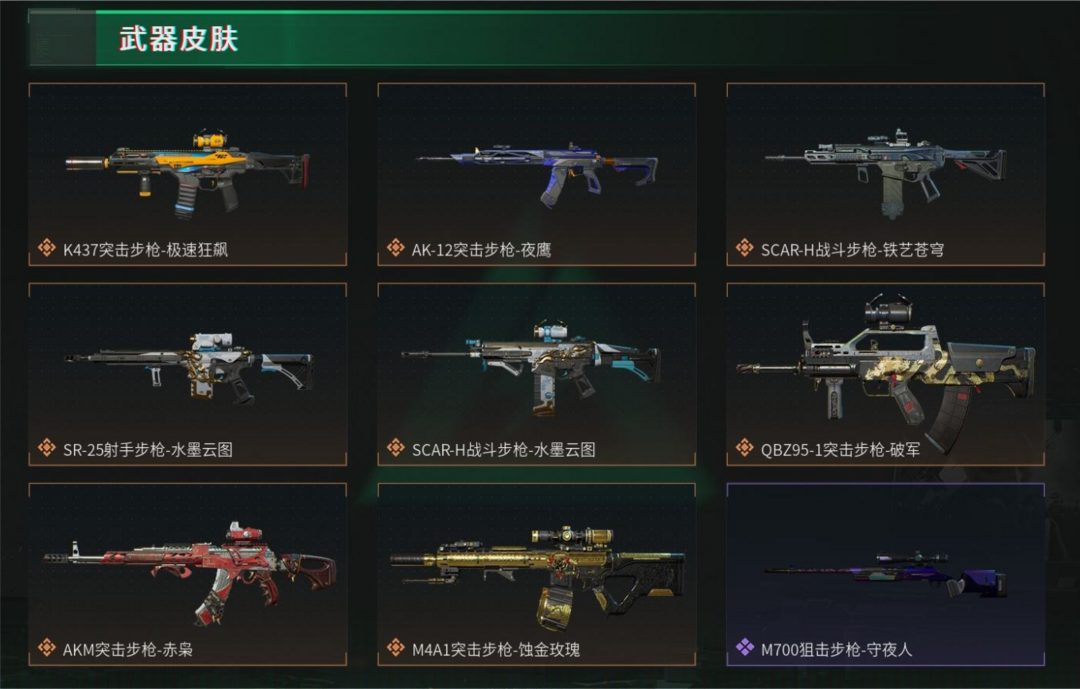This screenshot has width=1080, height=689.
Task: Click the 武器皮肤 section header
Action: [178, 39]
